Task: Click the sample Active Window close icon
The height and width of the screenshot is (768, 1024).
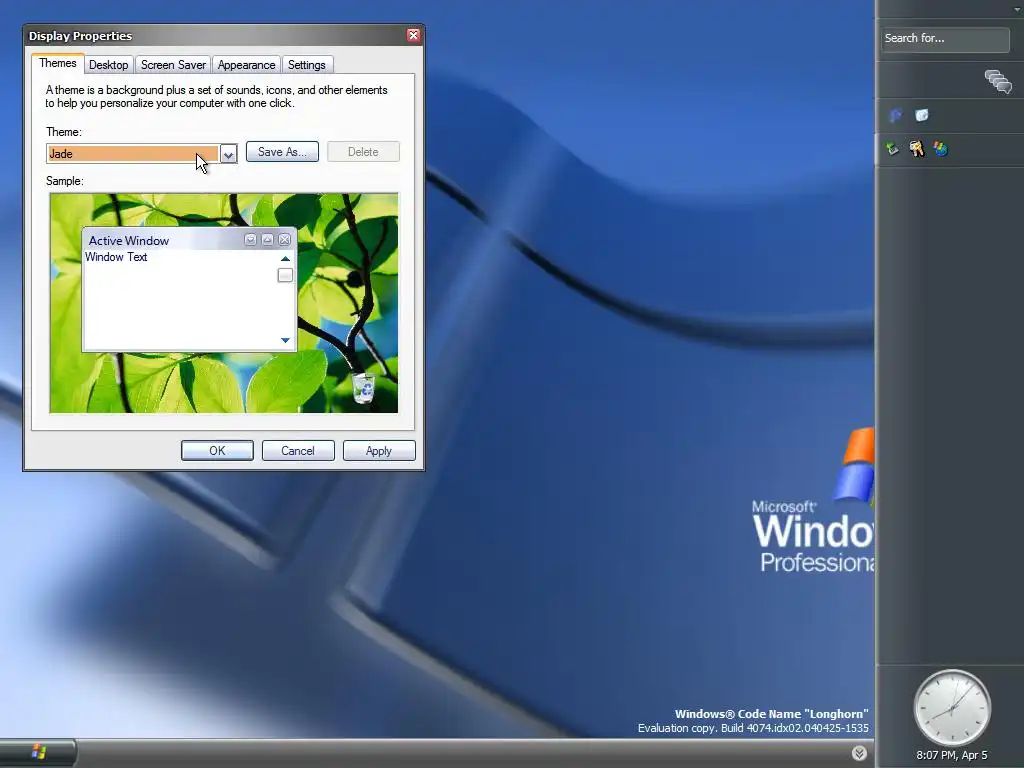Action: point(285,240)
